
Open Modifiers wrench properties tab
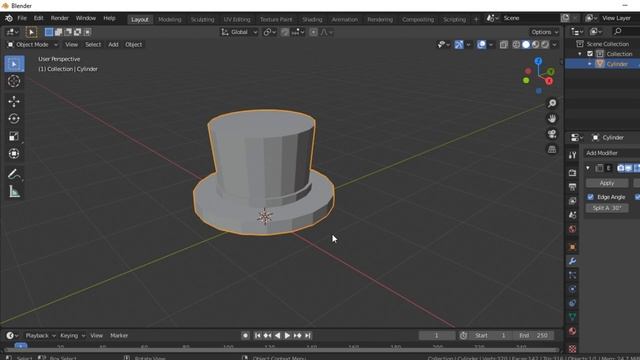tap(572, 261)
